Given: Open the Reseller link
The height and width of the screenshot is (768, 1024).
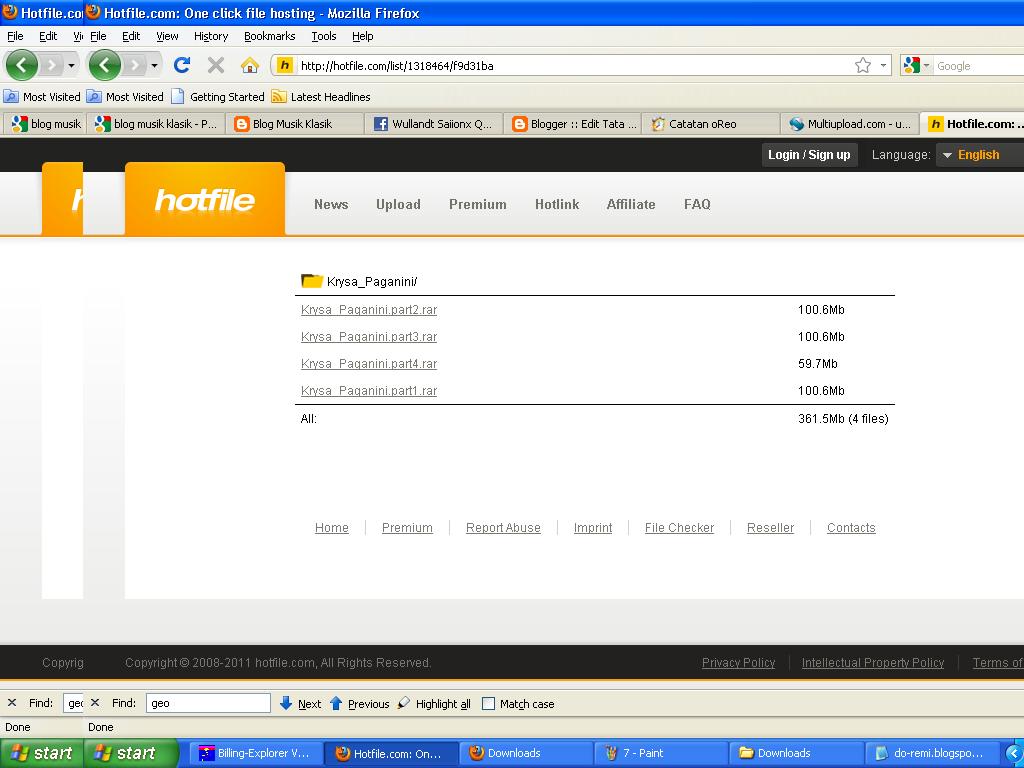Looking at the screenshot, I should (x=771, y=528).
